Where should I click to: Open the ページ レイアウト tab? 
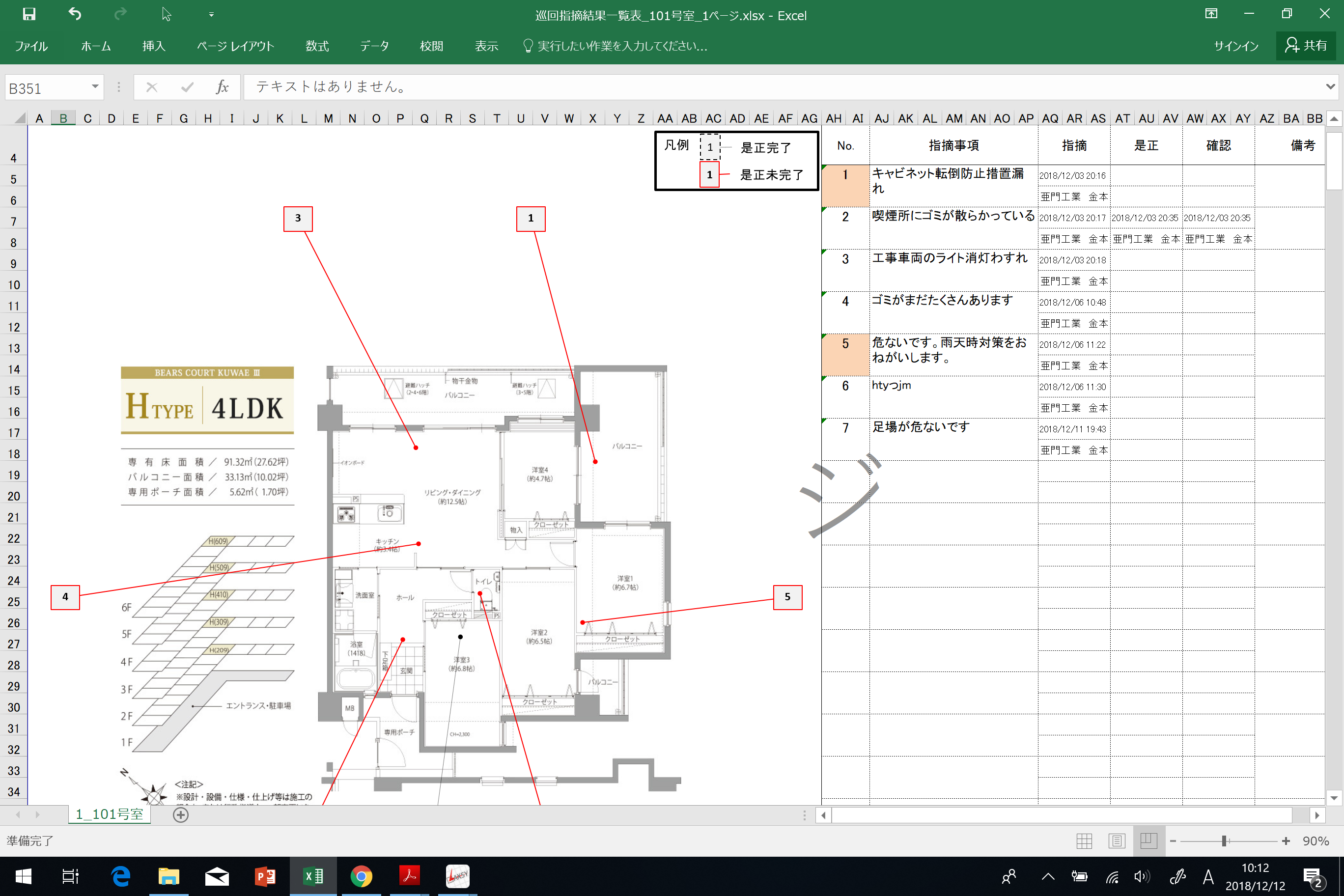235,46
